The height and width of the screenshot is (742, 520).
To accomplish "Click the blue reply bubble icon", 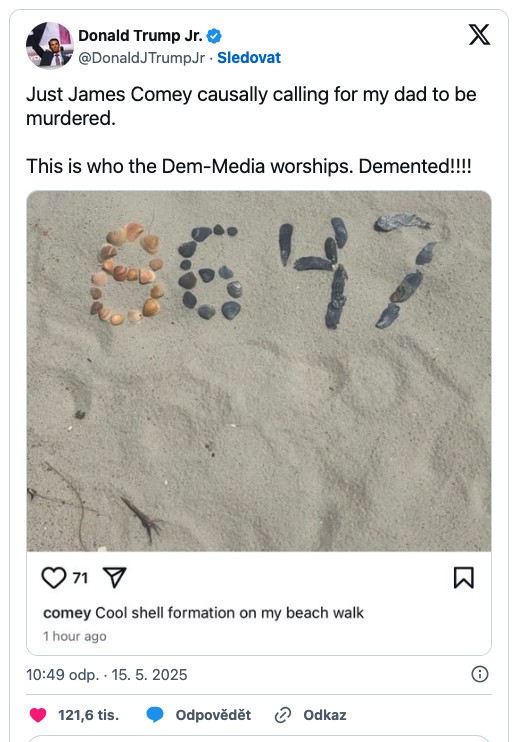I will (x=155, y=715).
